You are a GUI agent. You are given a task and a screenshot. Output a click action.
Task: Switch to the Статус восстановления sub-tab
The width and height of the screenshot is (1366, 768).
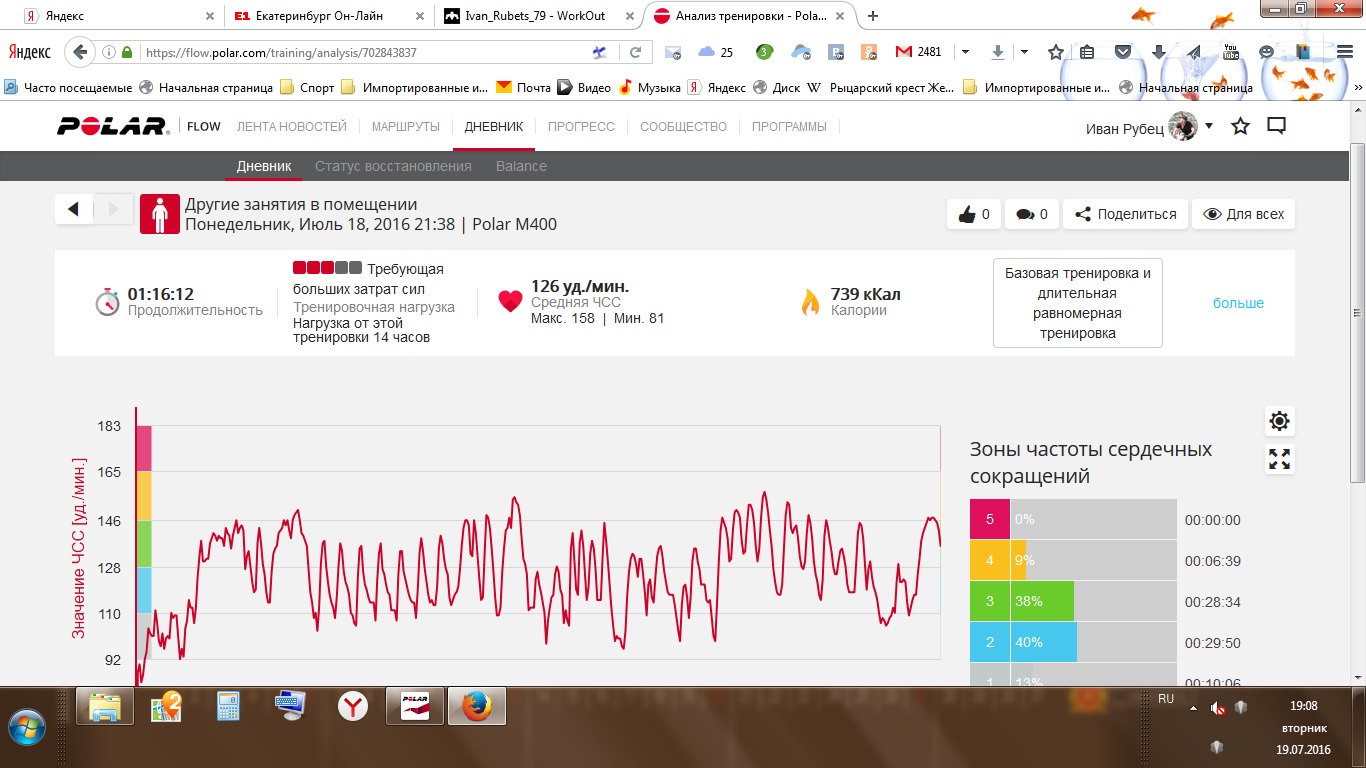[393, 166]
